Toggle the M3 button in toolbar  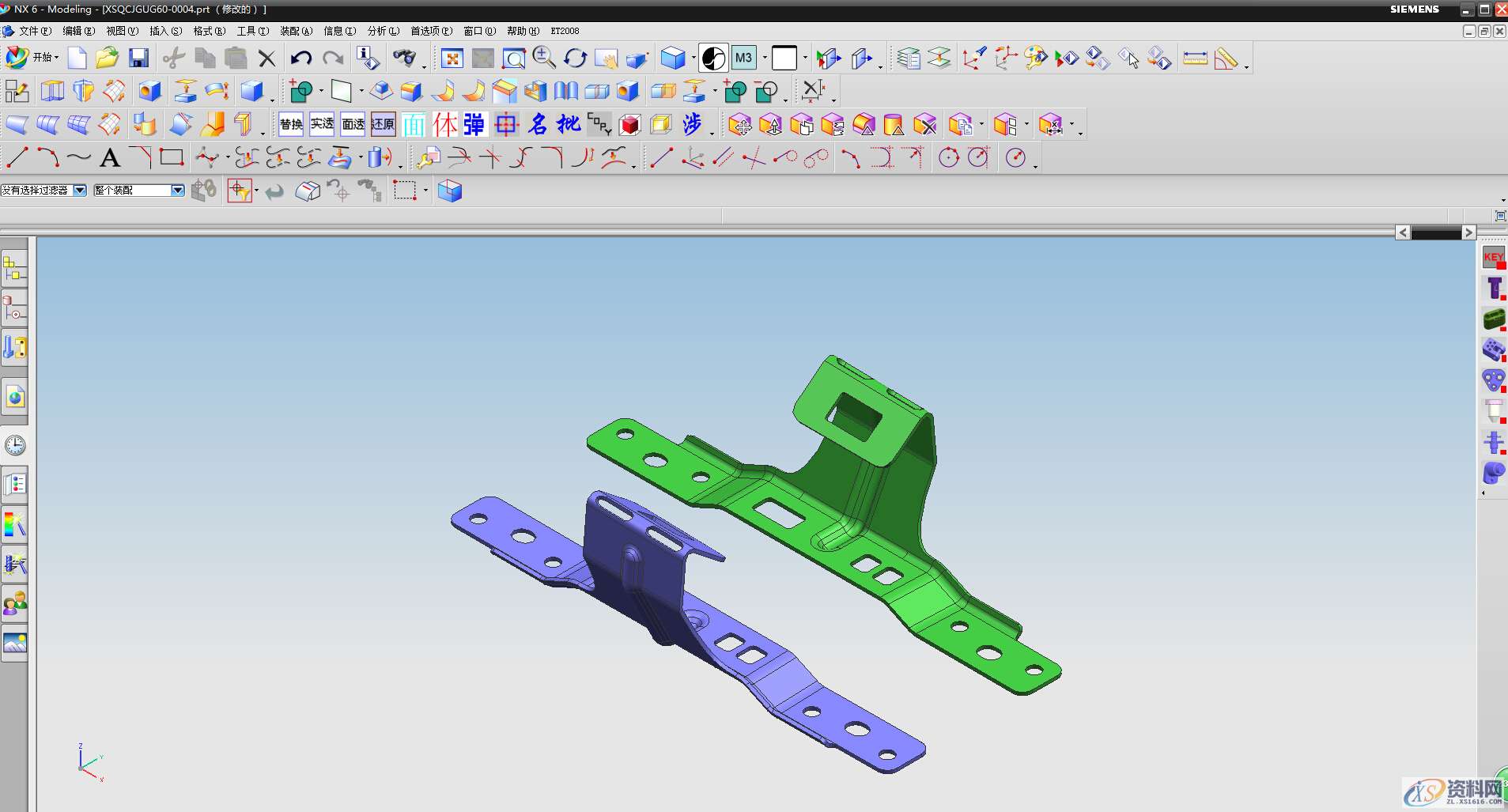tap(743, 58)
